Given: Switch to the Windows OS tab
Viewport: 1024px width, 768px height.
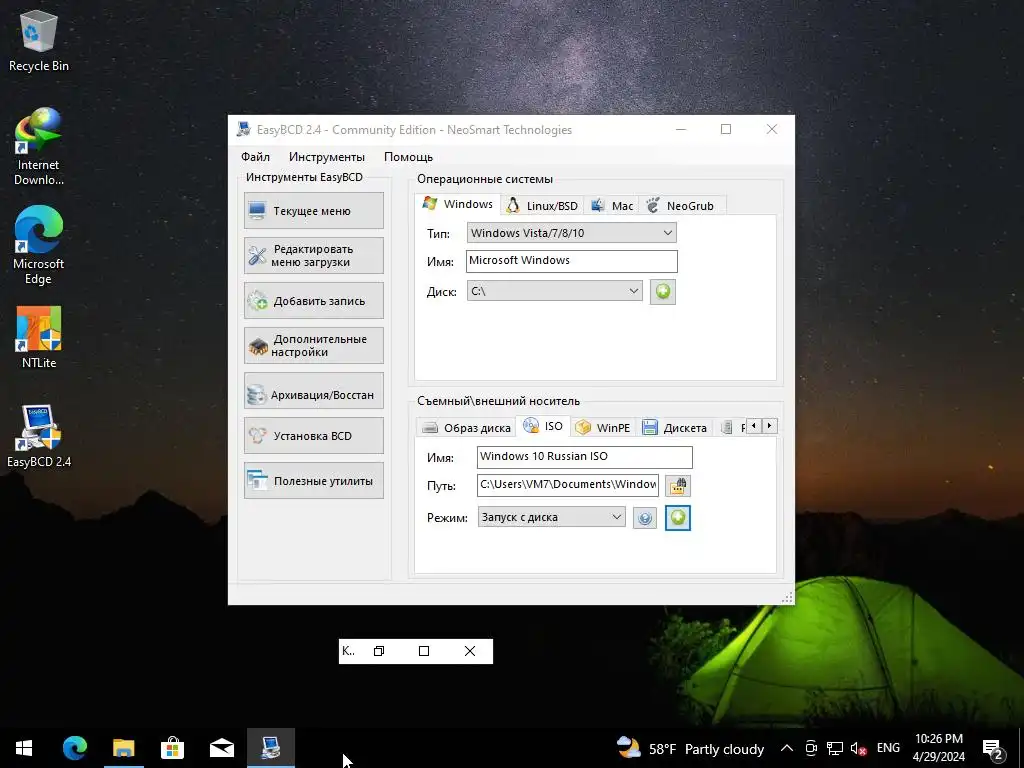Looking at the screenshot, I should point(457,204).
